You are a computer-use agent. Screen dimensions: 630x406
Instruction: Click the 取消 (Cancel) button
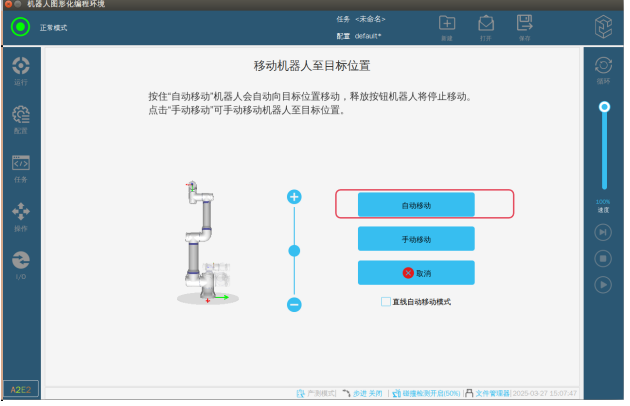click(x=416, y=273)
